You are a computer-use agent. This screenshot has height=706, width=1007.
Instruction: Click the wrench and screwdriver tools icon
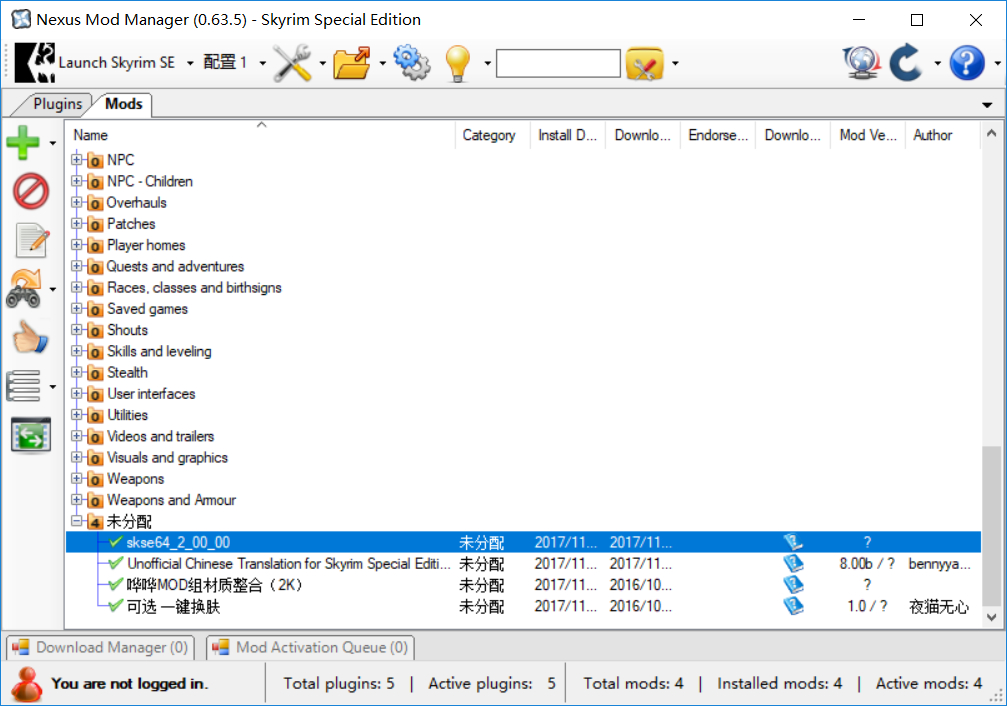coord(293,63)
